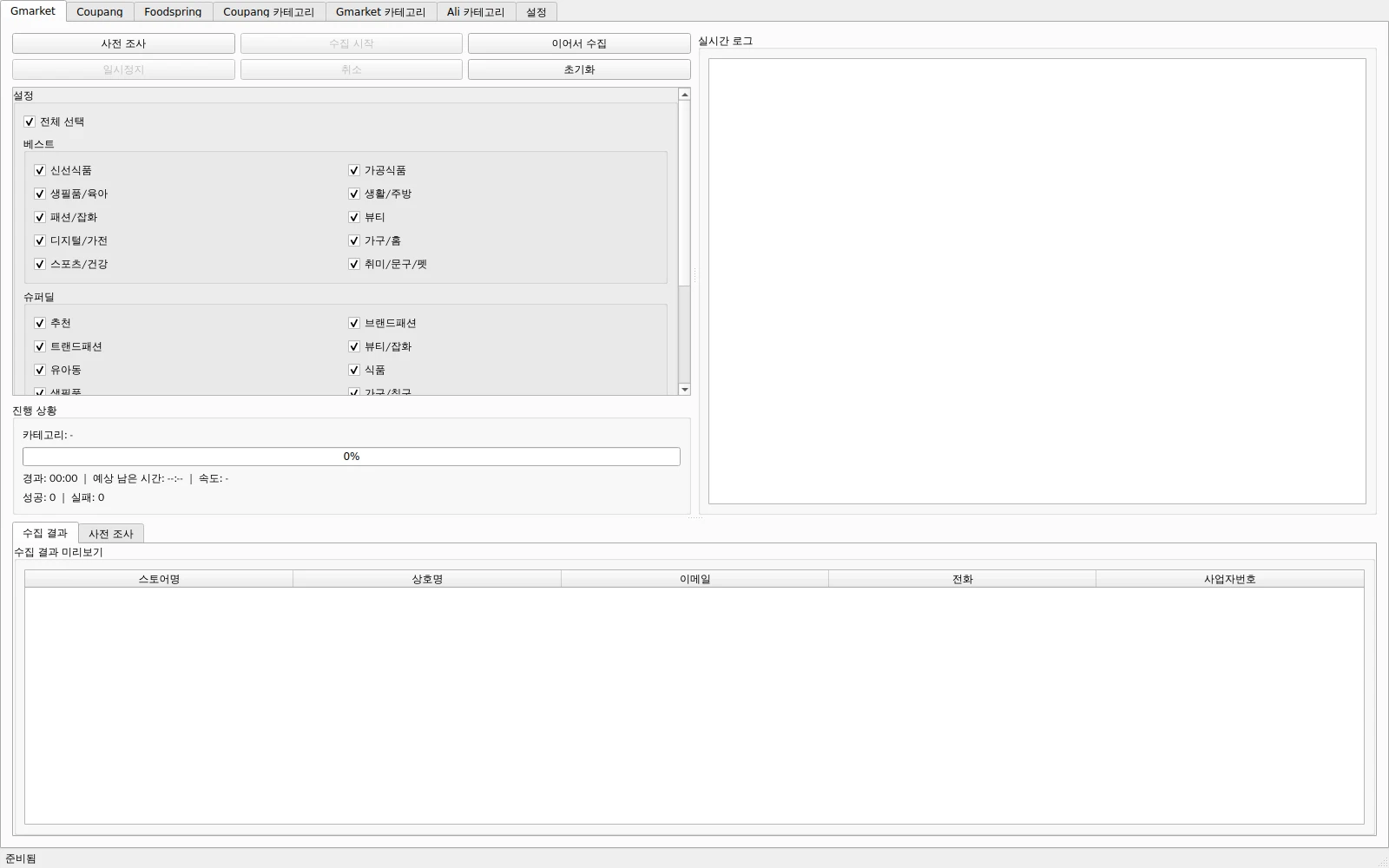
Task: Click inside the 실시간 로그 text area
Action: coord(1037,281)
